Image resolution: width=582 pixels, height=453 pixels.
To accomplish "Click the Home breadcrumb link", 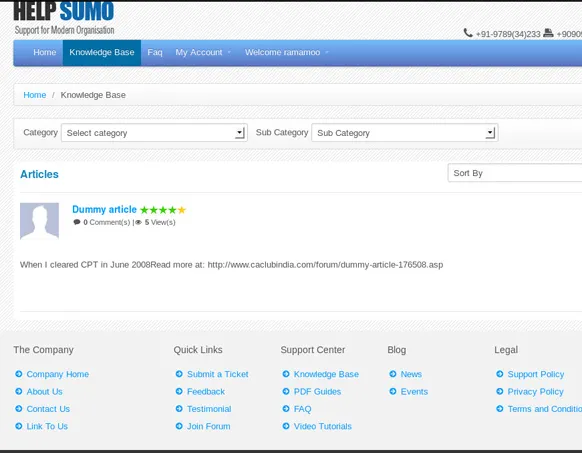I will tap(35, 95).
